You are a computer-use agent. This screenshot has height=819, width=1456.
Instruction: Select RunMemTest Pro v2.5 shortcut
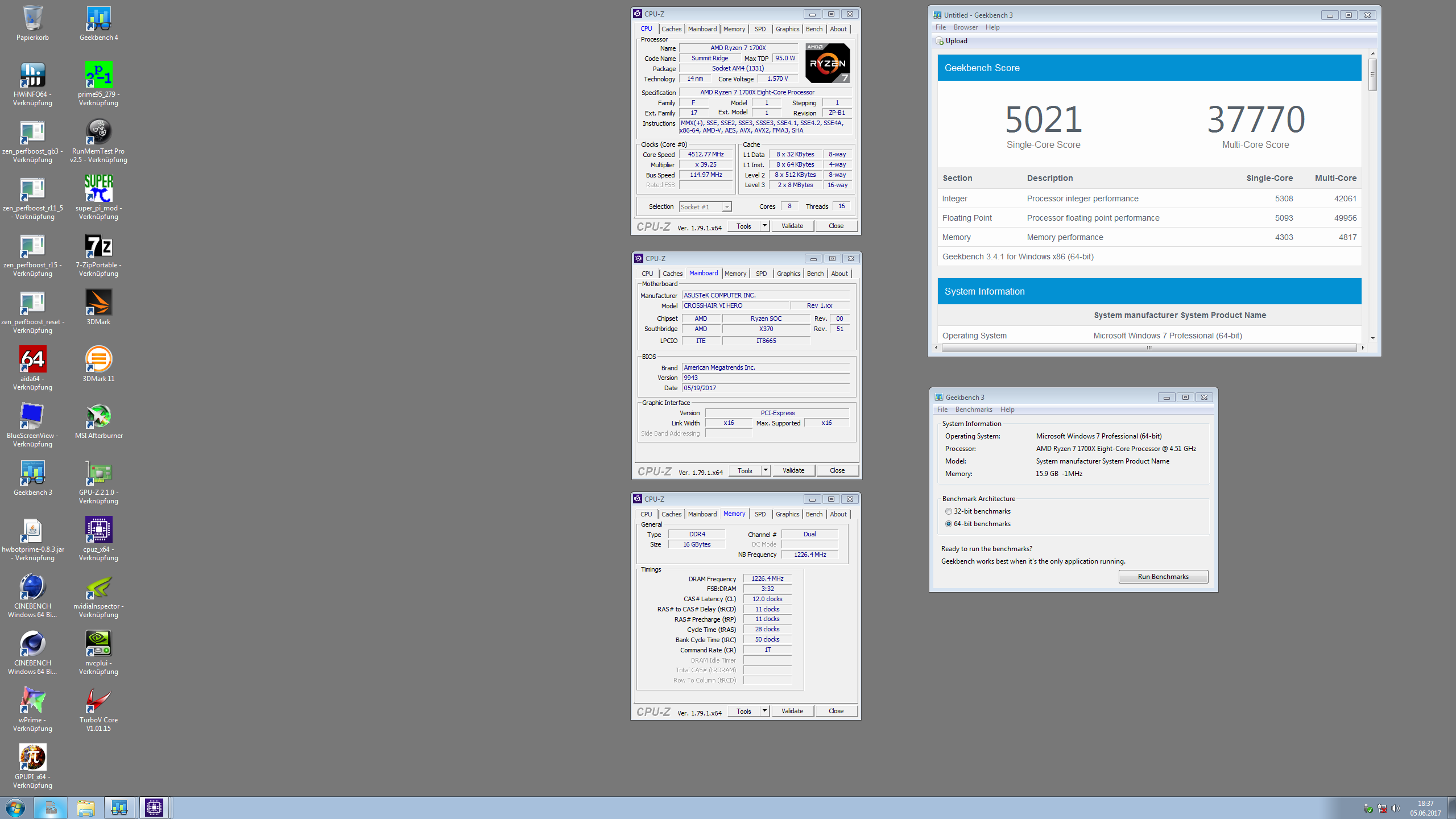[x=98, y=141]
